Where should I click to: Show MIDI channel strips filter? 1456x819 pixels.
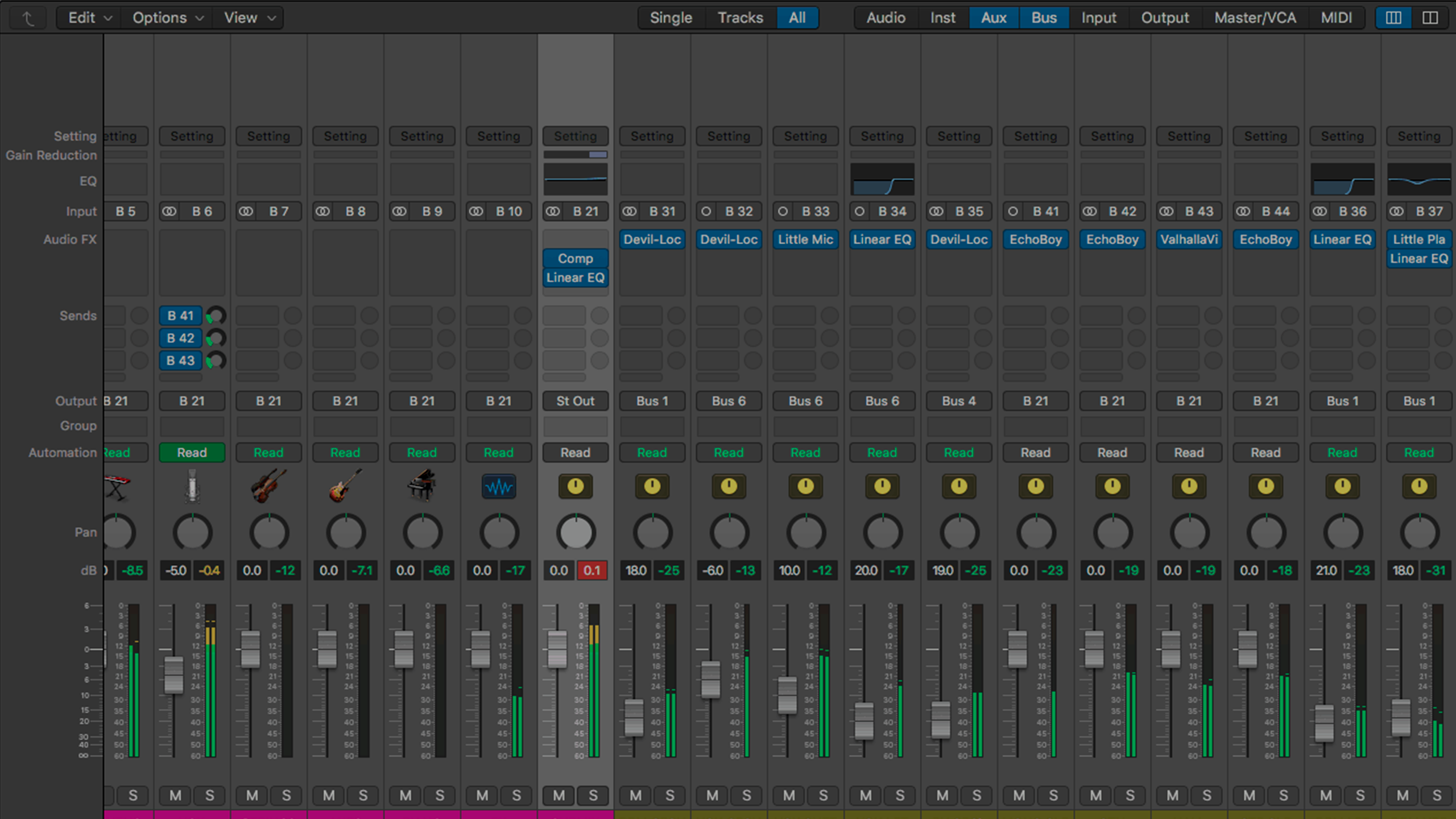[1337, 18]
